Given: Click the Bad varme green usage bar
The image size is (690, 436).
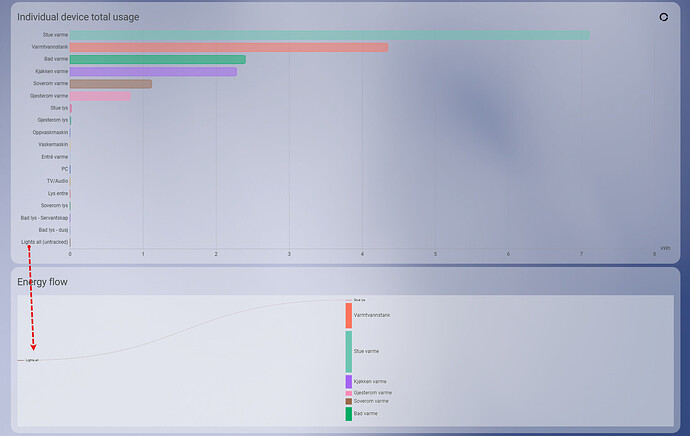Looking at the screenshot, I should click(x=158, y=59).
